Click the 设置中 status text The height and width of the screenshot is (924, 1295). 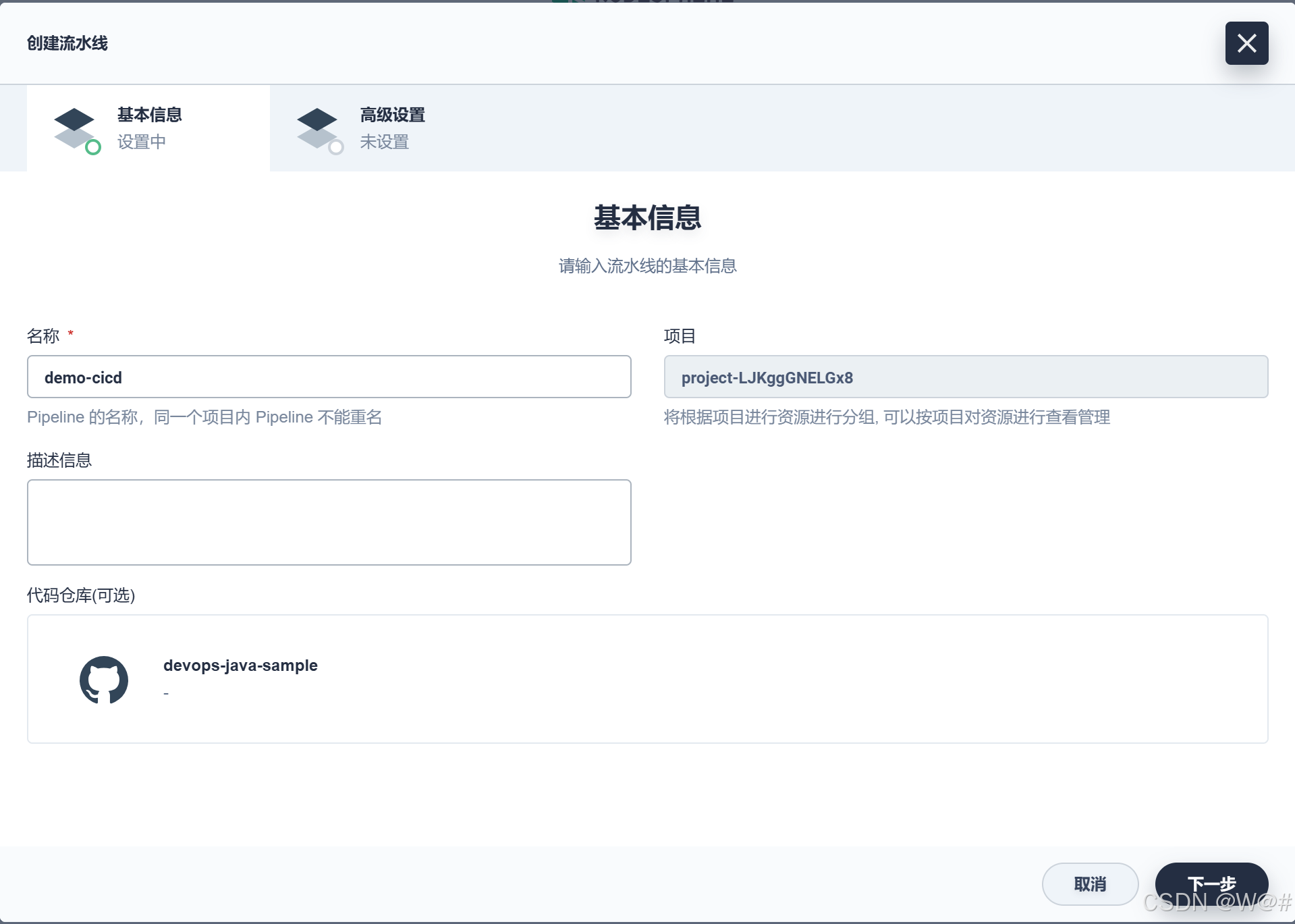pyautogui.click(x=142, y=142)
